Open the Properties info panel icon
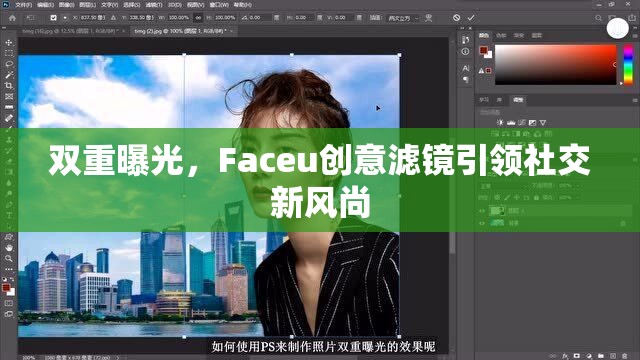This screenshot has height=360, width=640. (466, 51)
